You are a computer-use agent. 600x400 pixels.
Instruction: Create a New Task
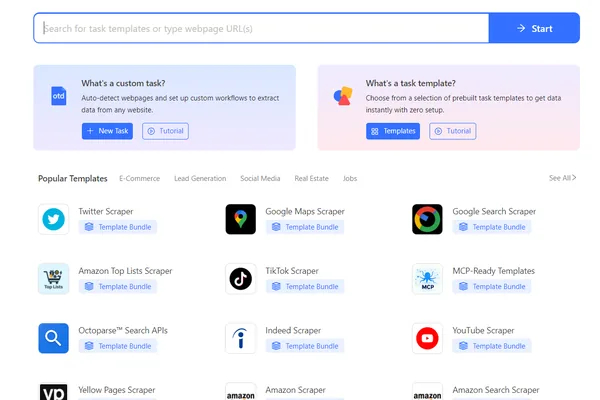tap(107, 131)
